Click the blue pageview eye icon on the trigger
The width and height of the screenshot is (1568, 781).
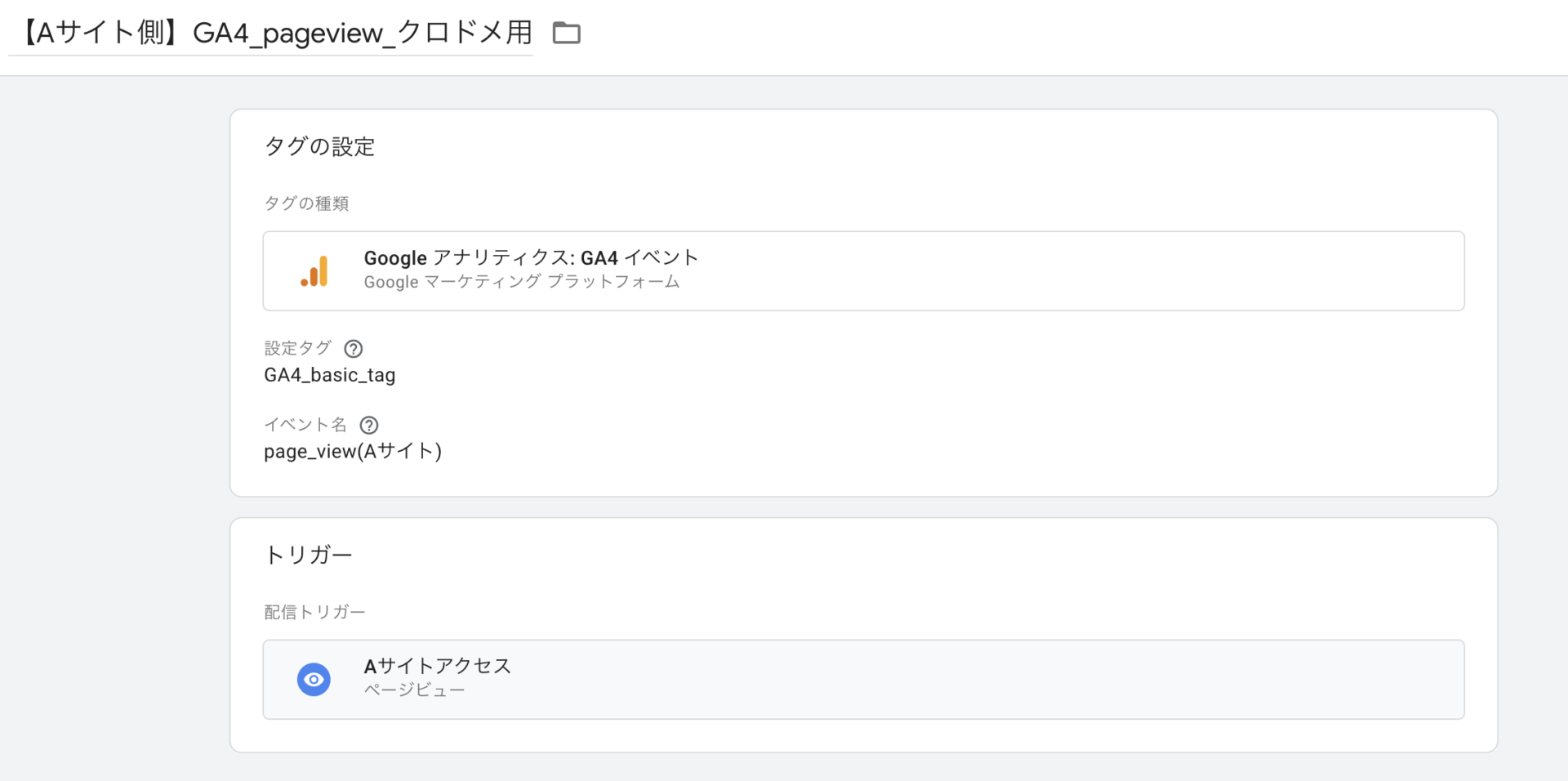point(314,679)
